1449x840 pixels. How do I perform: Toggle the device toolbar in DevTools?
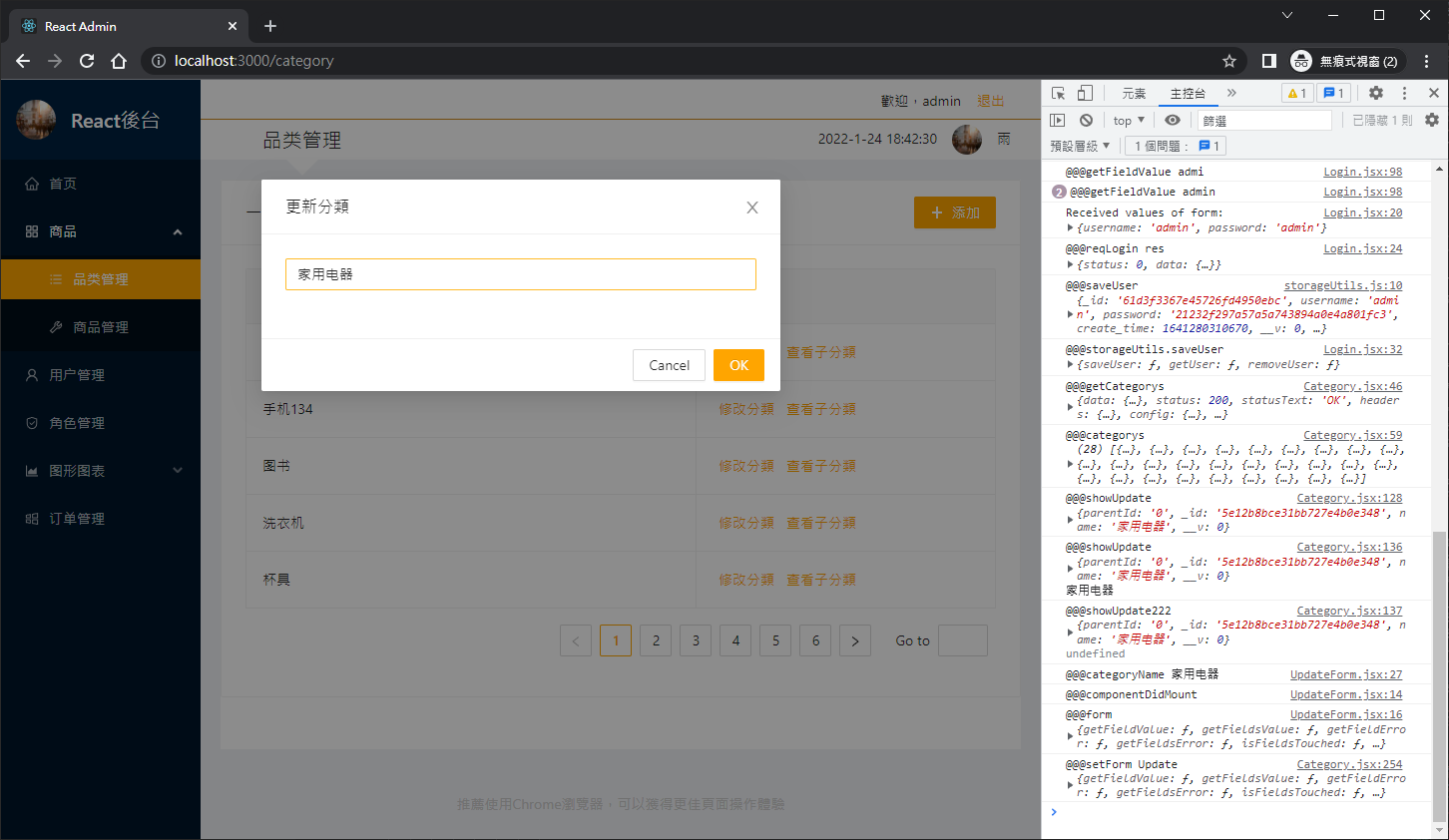tap(1085, 93)
